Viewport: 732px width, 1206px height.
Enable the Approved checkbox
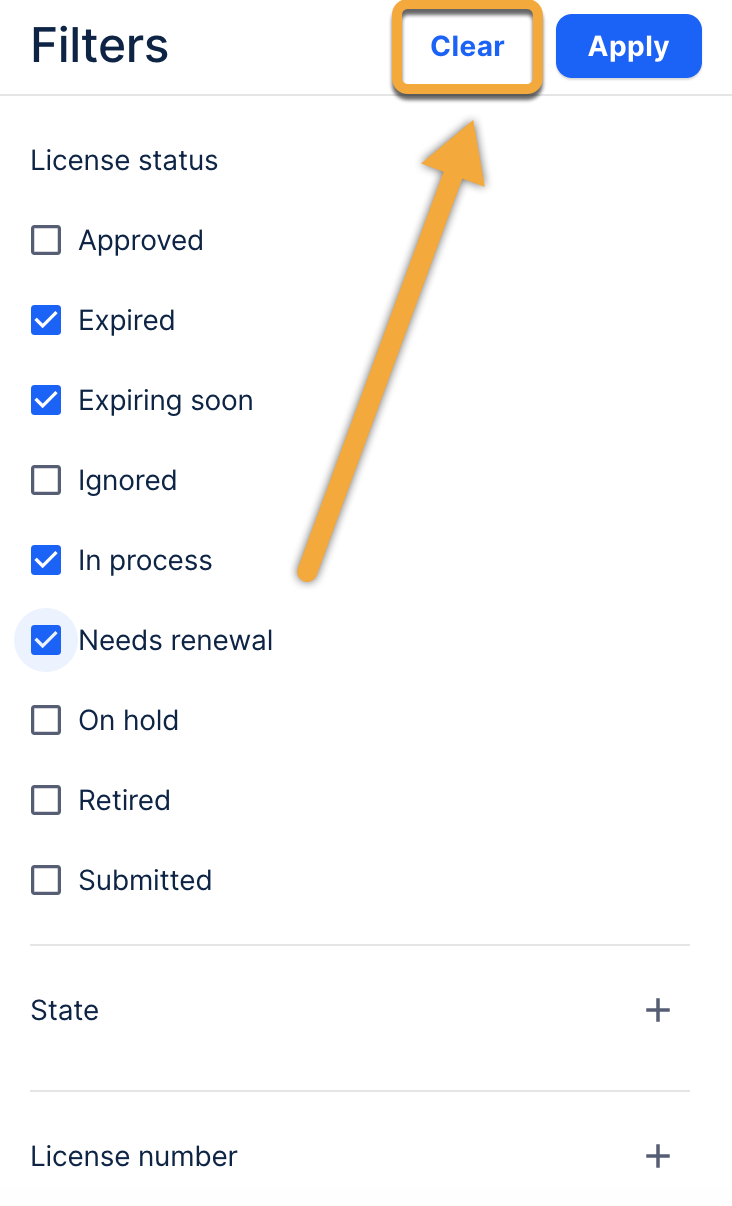point(46,241)
